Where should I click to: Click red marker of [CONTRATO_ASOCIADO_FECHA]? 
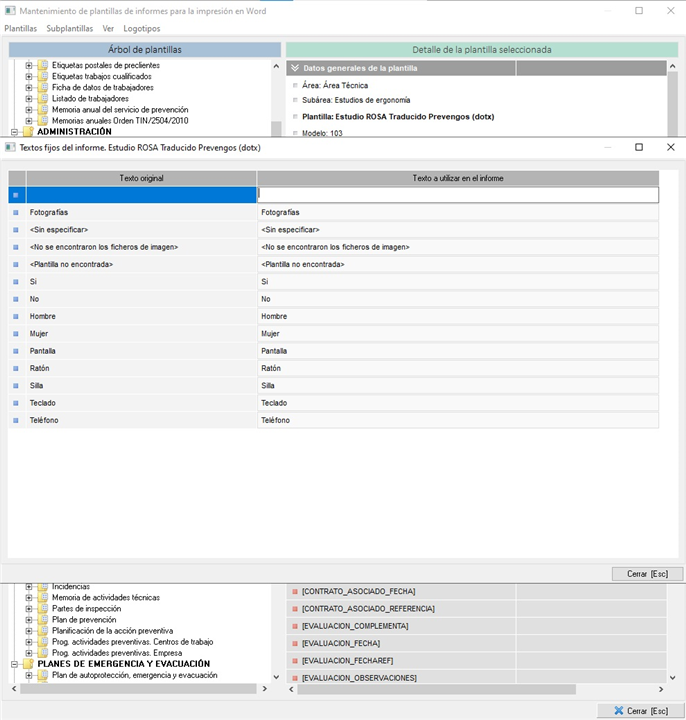(x=295, y=591)
